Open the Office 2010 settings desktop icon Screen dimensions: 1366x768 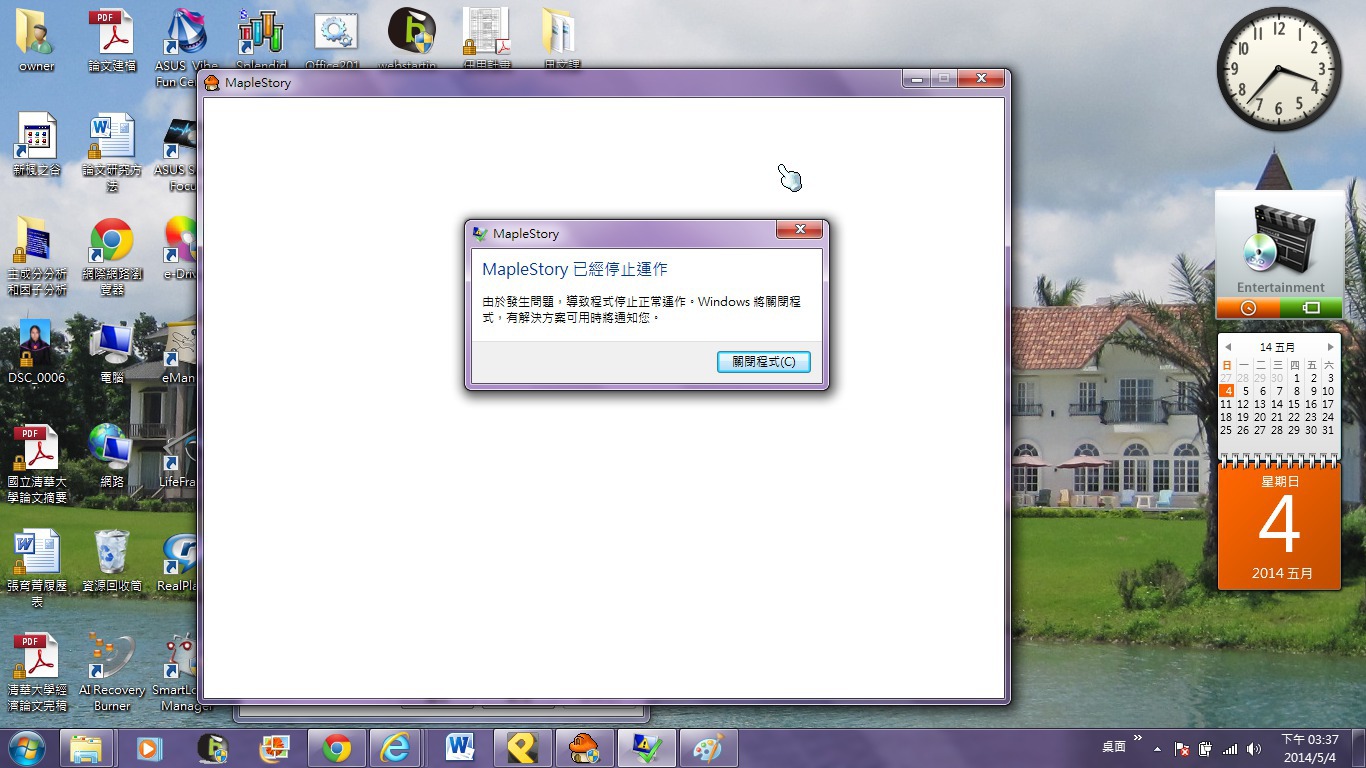point(335,40)
